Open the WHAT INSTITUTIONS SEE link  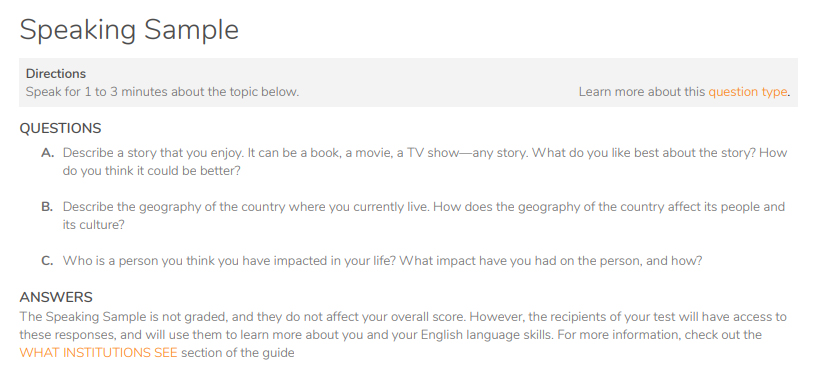(99, 353)
